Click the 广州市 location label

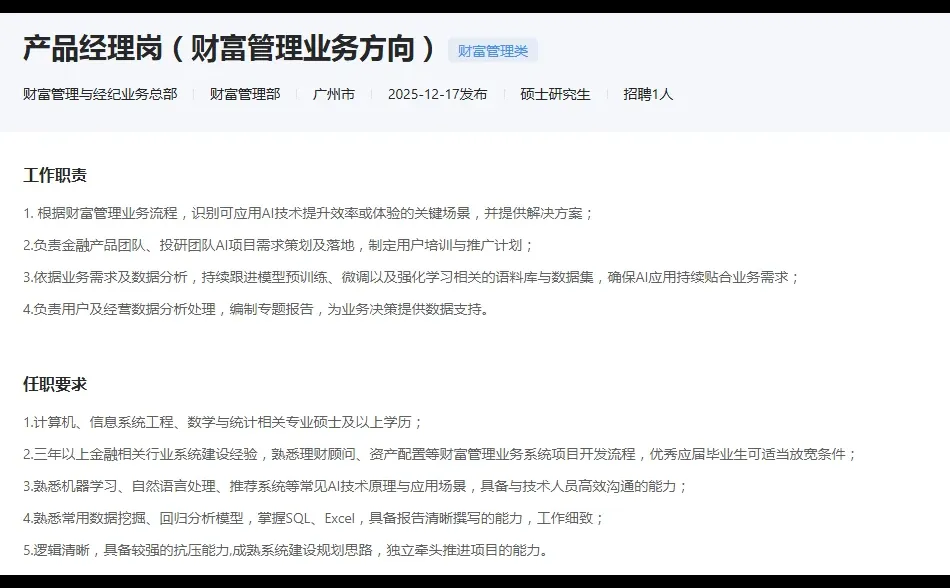point(334,95)
